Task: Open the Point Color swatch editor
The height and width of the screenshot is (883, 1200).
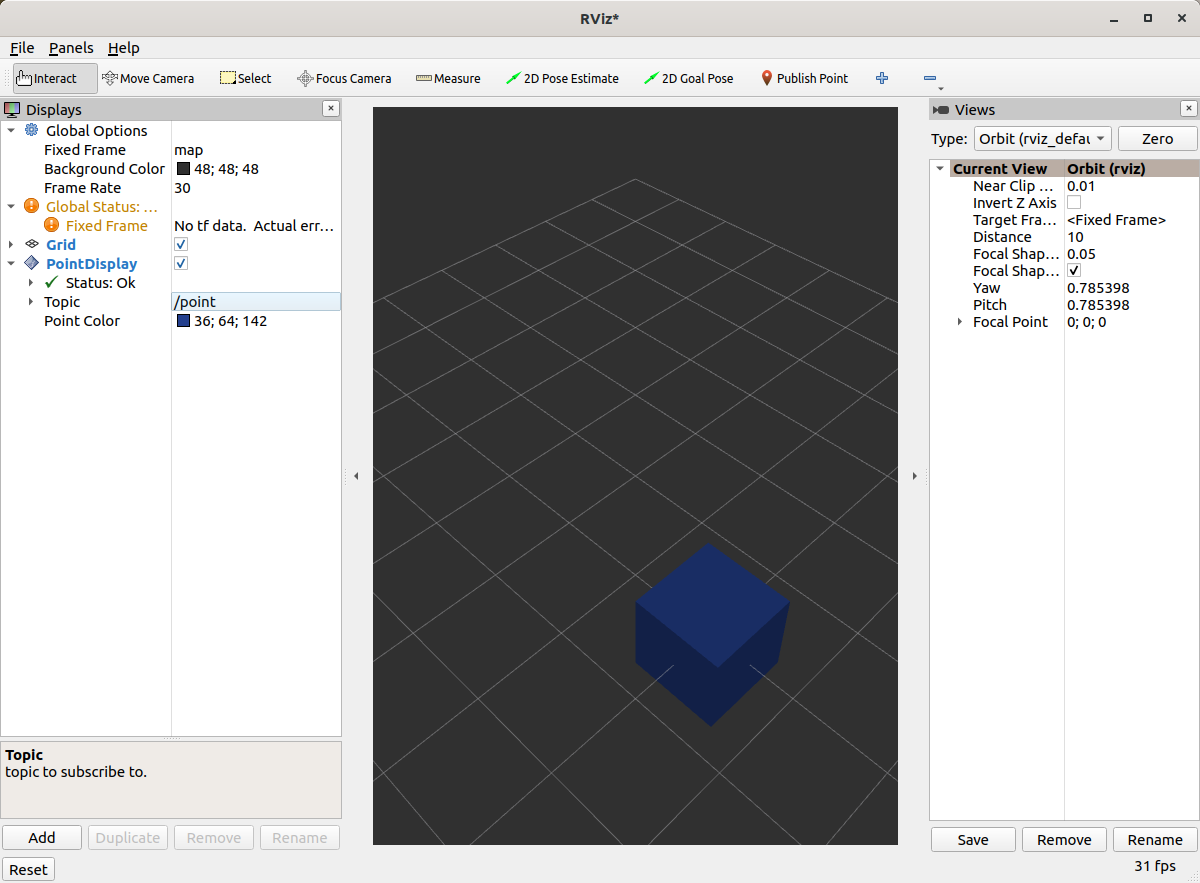Action: [x=181, y=320]
